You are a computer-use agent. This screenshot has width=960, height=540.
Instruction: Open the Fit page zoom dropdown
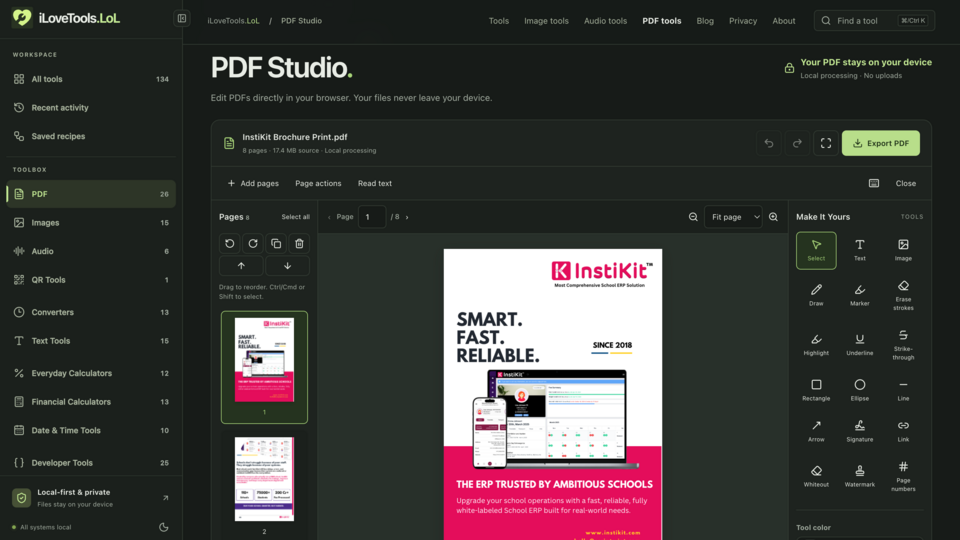733,217
